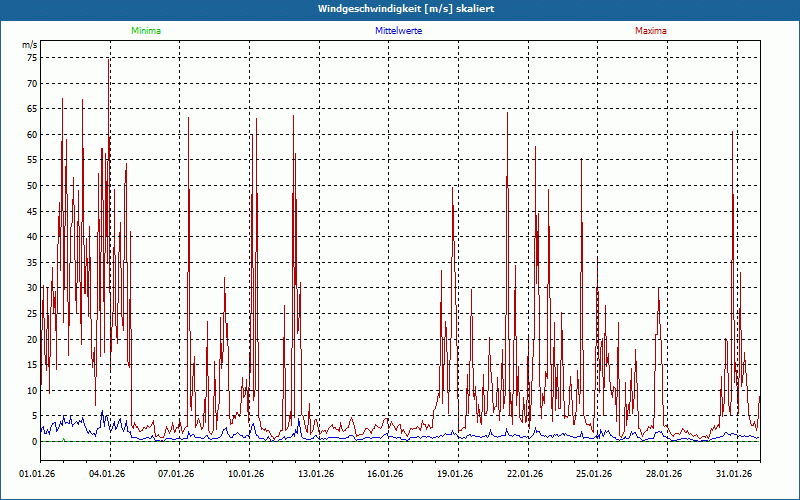
Task: Click the m/s unit label
Action: click(x=30, y=45)
